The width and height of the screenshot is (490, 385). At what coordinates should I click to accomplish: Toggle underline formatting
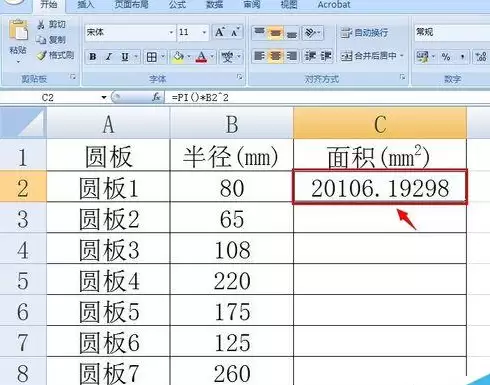[125, 57]
